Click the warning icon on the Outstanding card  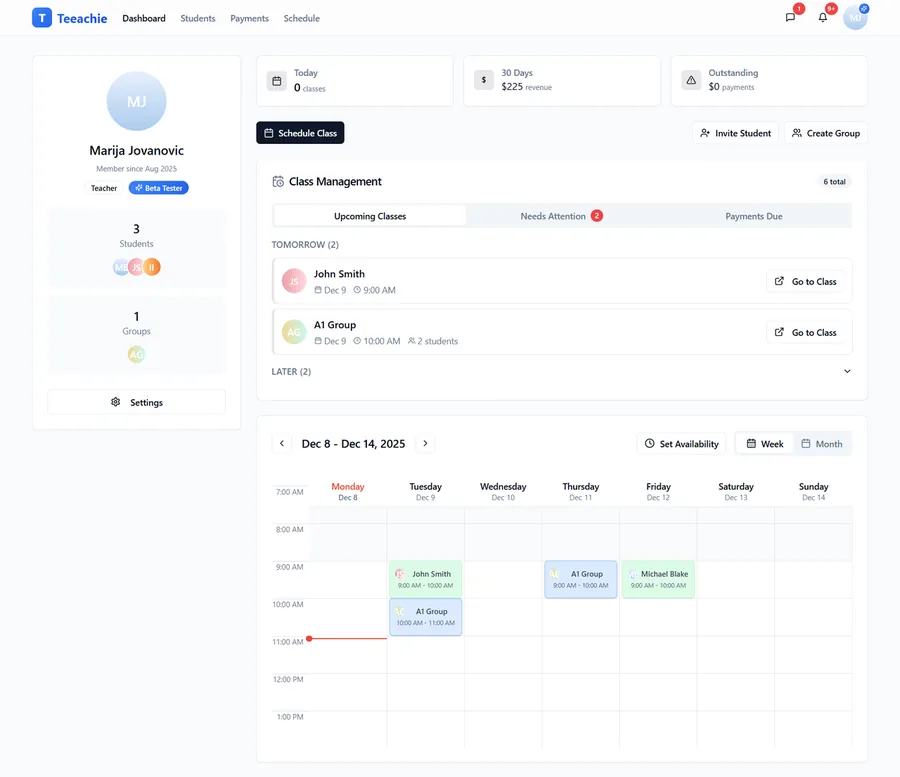pyautogui.click(x=690, y=80)
